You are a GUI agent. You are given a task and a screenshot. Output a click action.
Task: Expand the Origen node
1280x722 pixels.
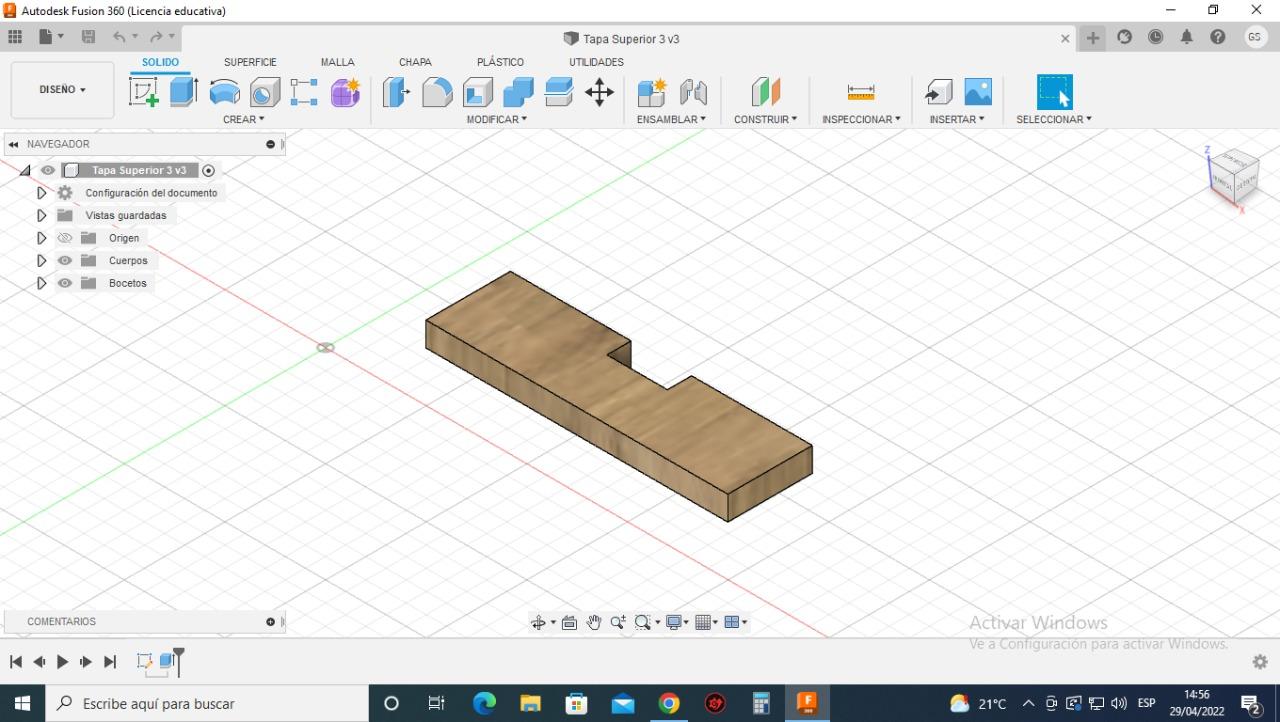coord(41,238)
